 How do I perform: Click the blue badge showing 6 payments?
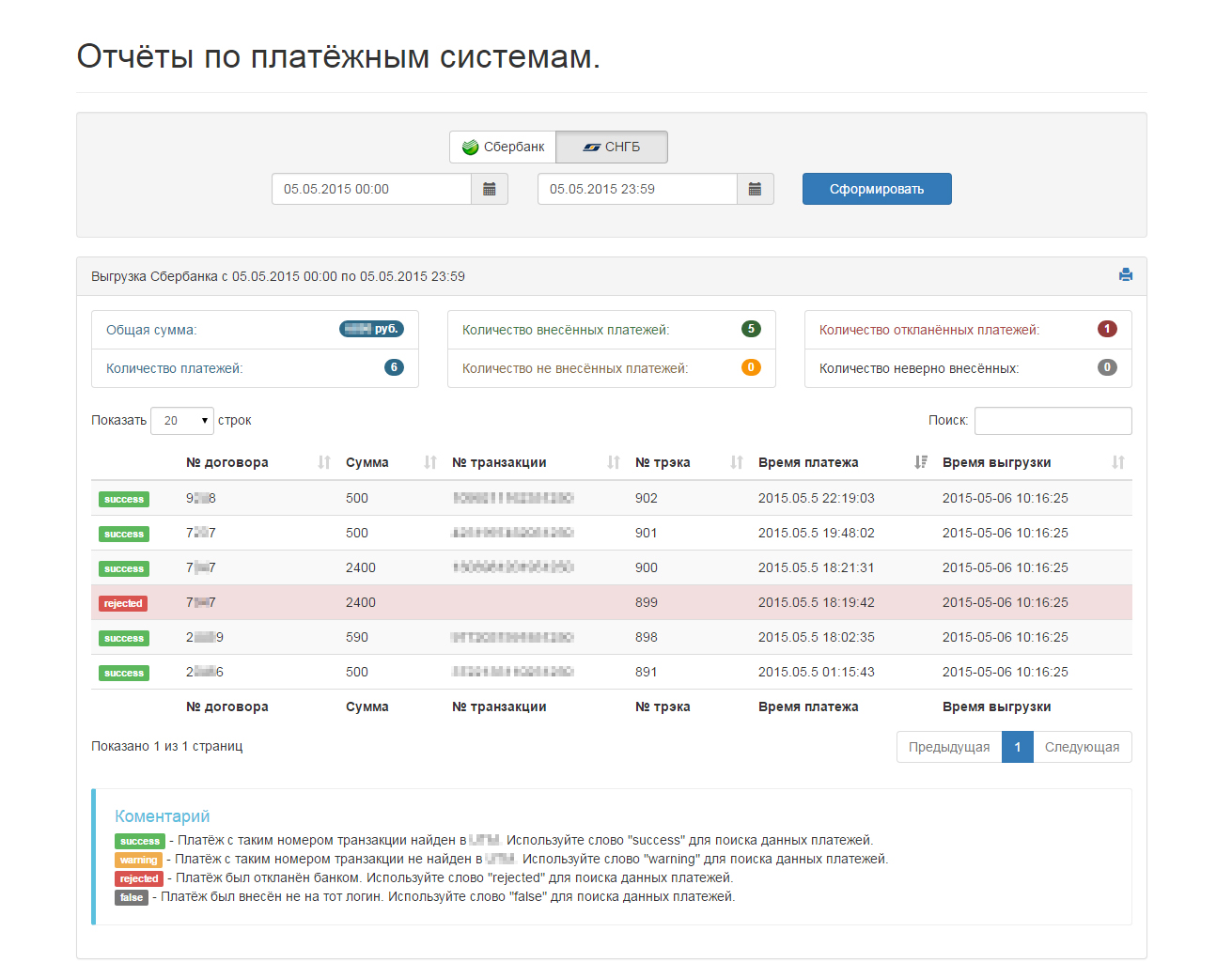coord(394,367)
